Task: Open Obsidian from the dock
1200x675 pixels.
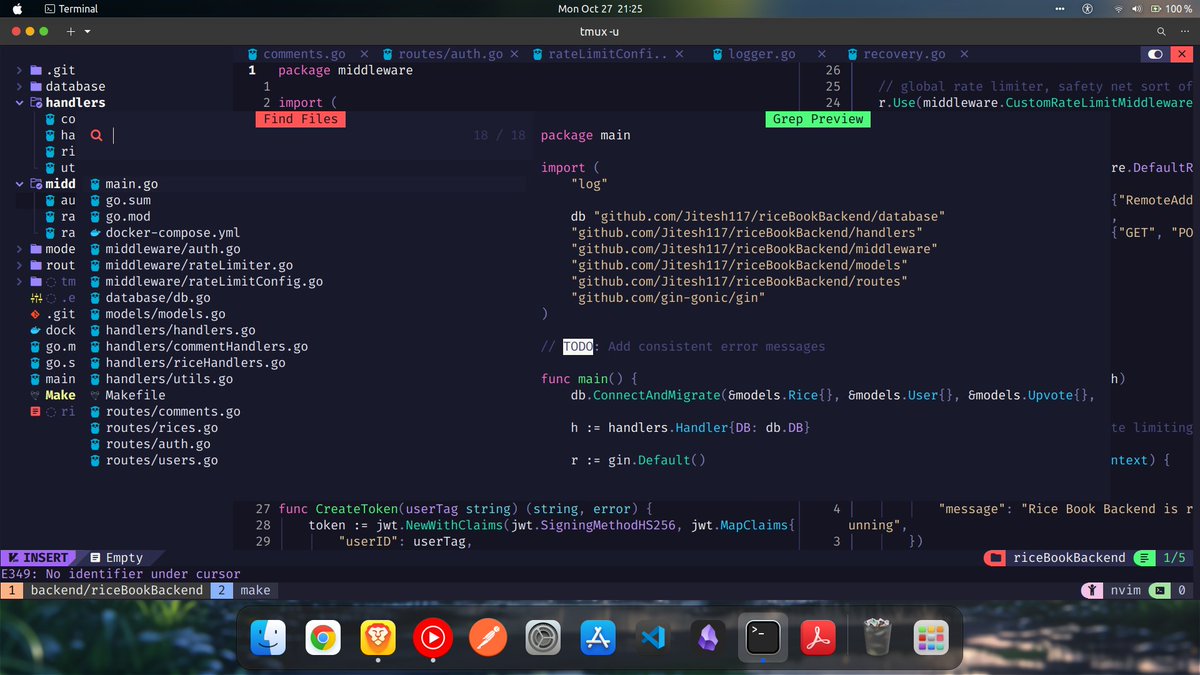Action: (708, 636)
